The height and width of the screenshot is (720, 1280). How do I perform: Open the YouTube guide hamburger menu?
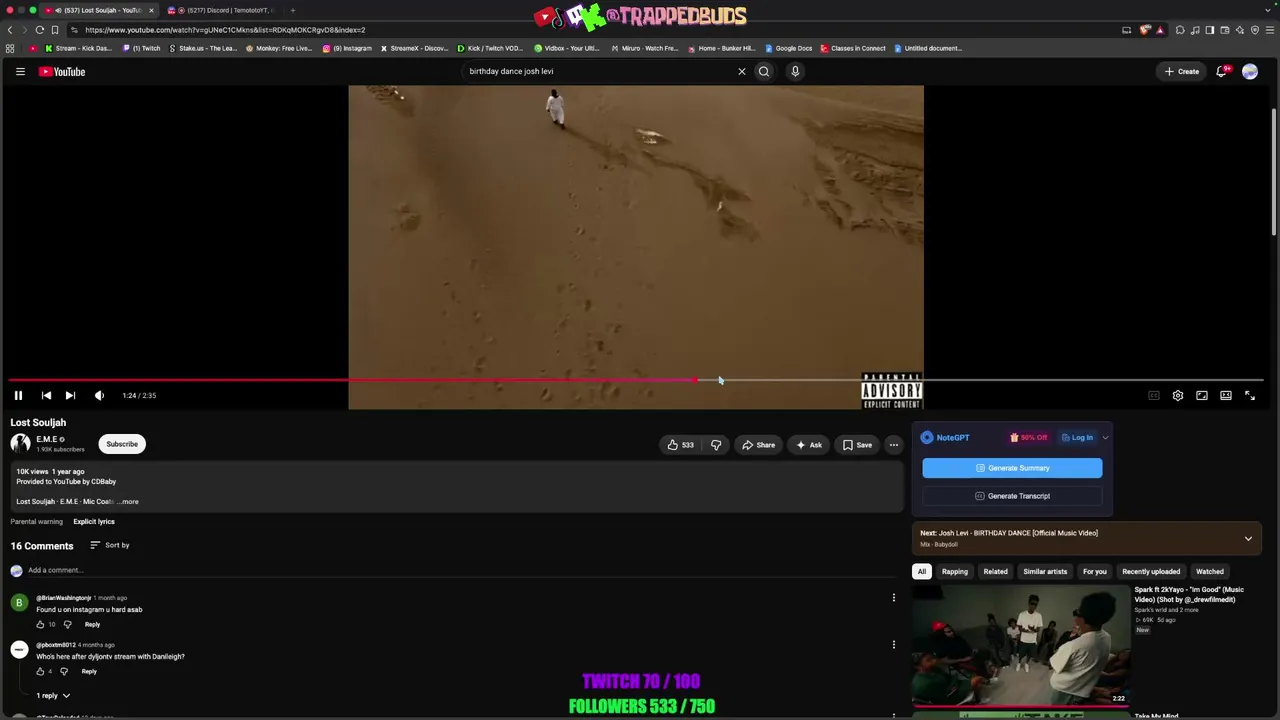tap(20, 71)
